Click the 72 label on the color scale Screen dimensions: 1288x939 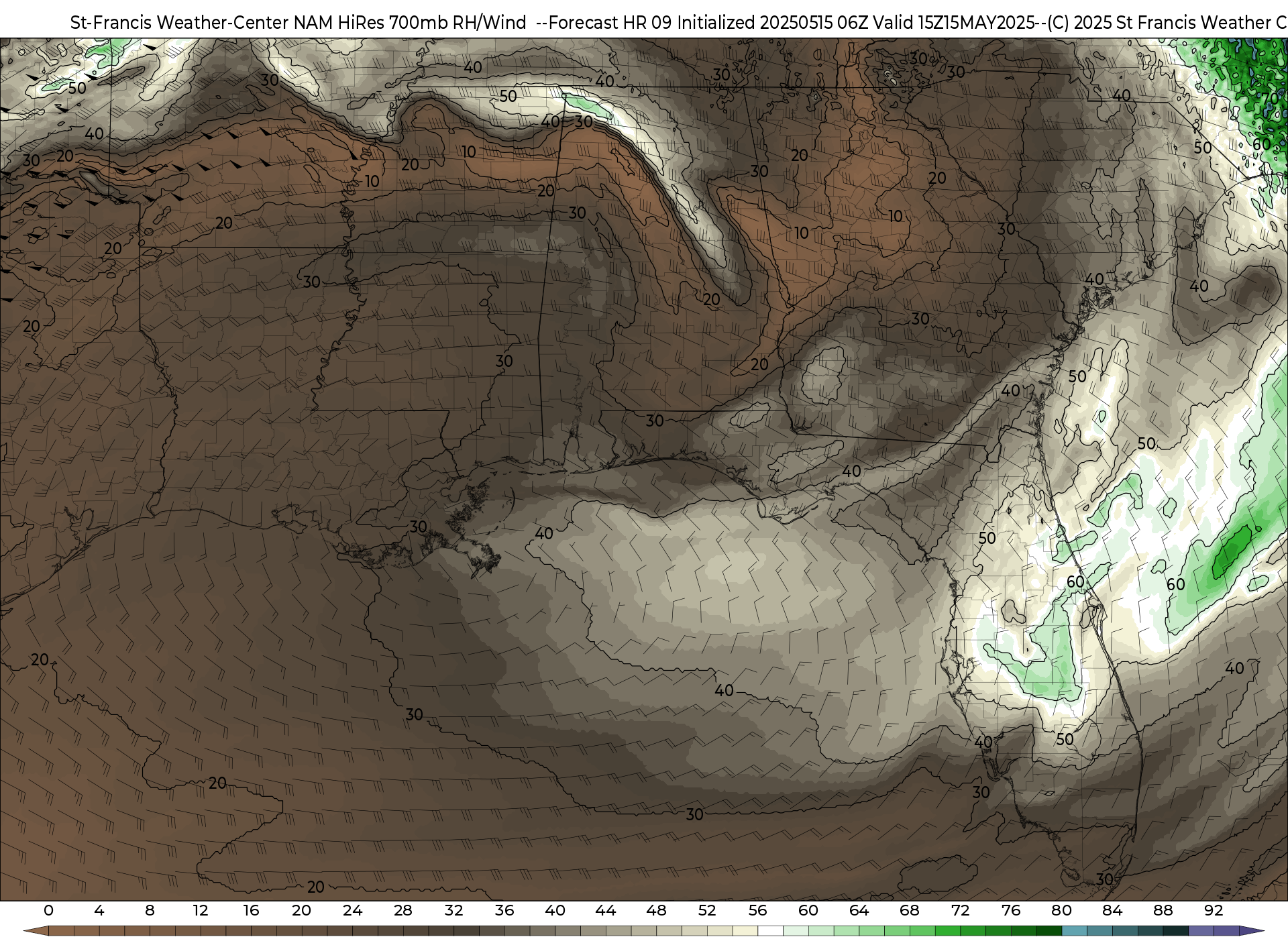point(961,910)
